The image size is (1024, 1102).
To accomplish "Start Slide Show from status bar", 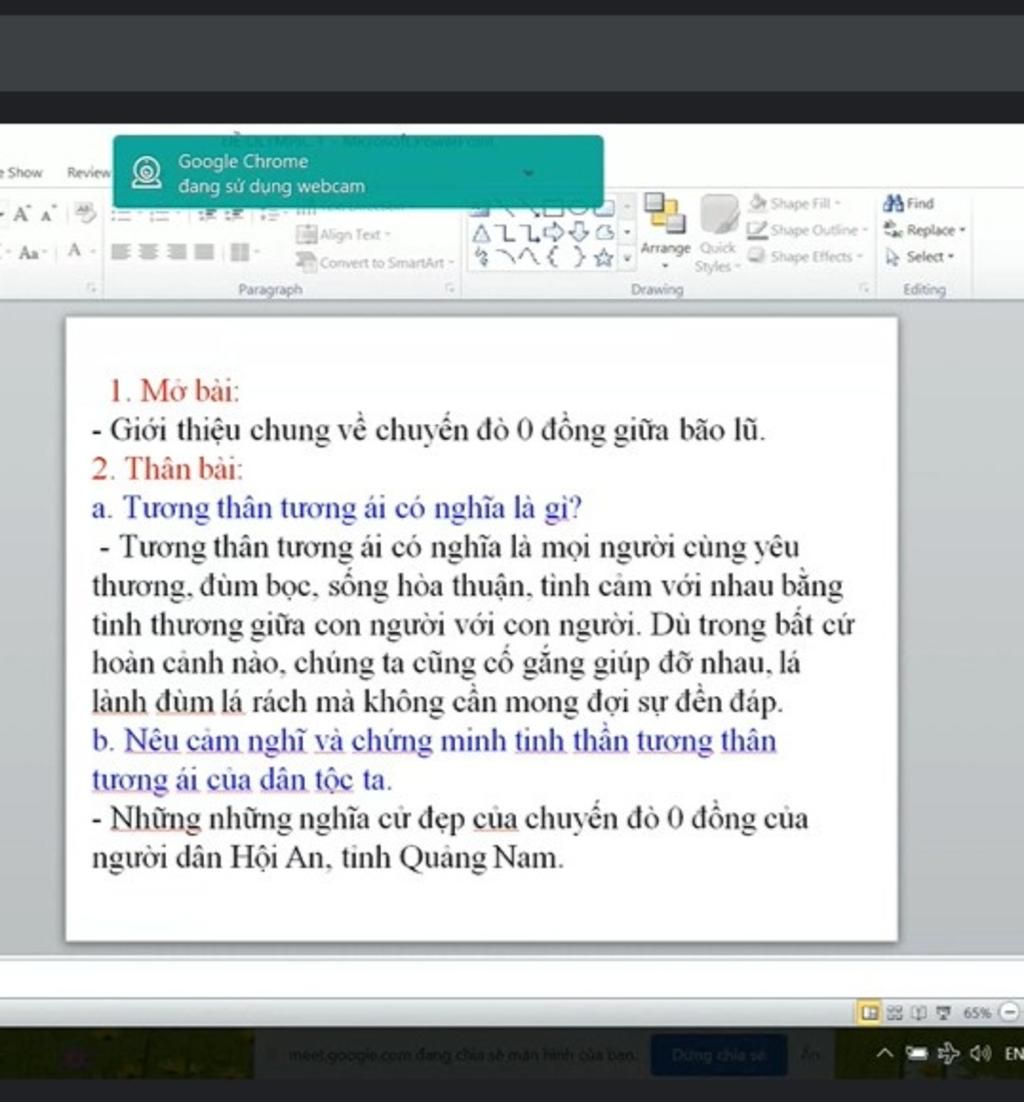I will pos(943,1013).
